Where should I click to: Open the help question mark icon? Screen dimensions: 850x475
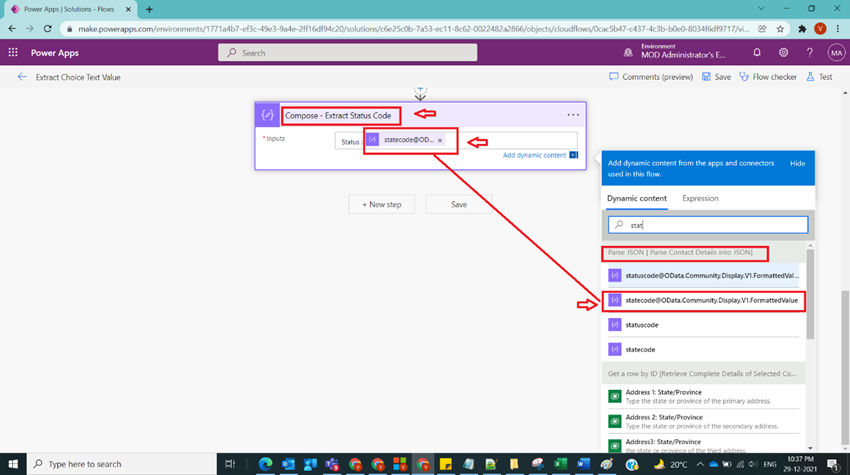[809, 53]
